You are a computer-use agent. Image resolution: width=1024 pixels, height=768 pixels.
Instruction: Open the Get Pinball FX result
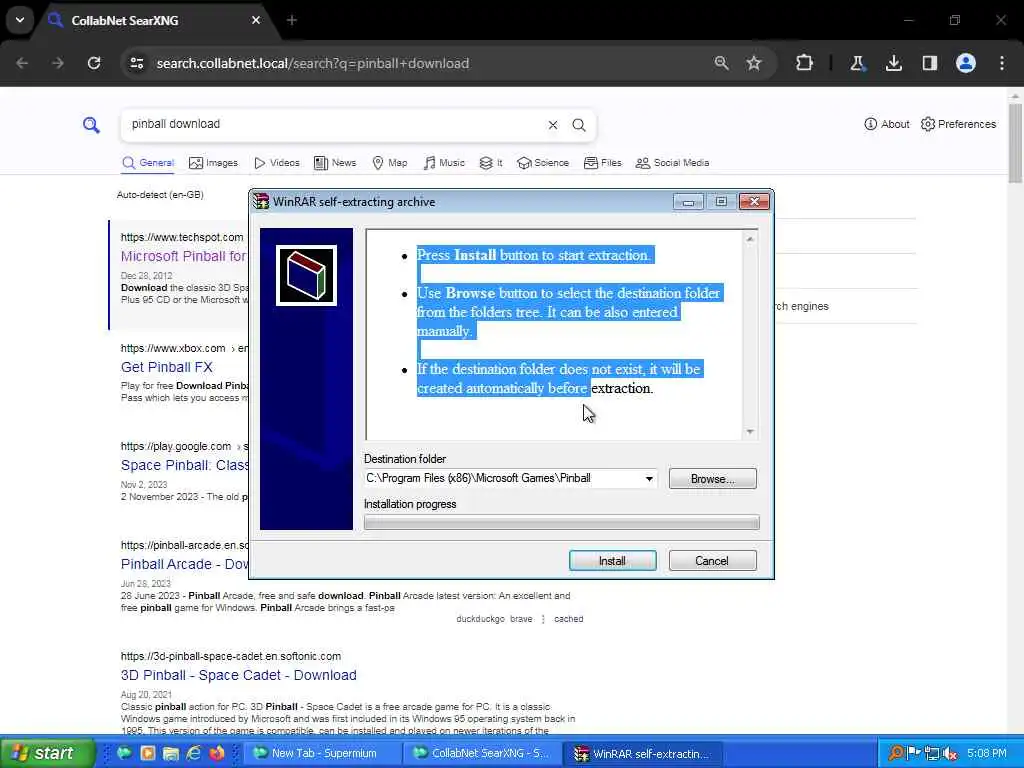pos(167,367)
